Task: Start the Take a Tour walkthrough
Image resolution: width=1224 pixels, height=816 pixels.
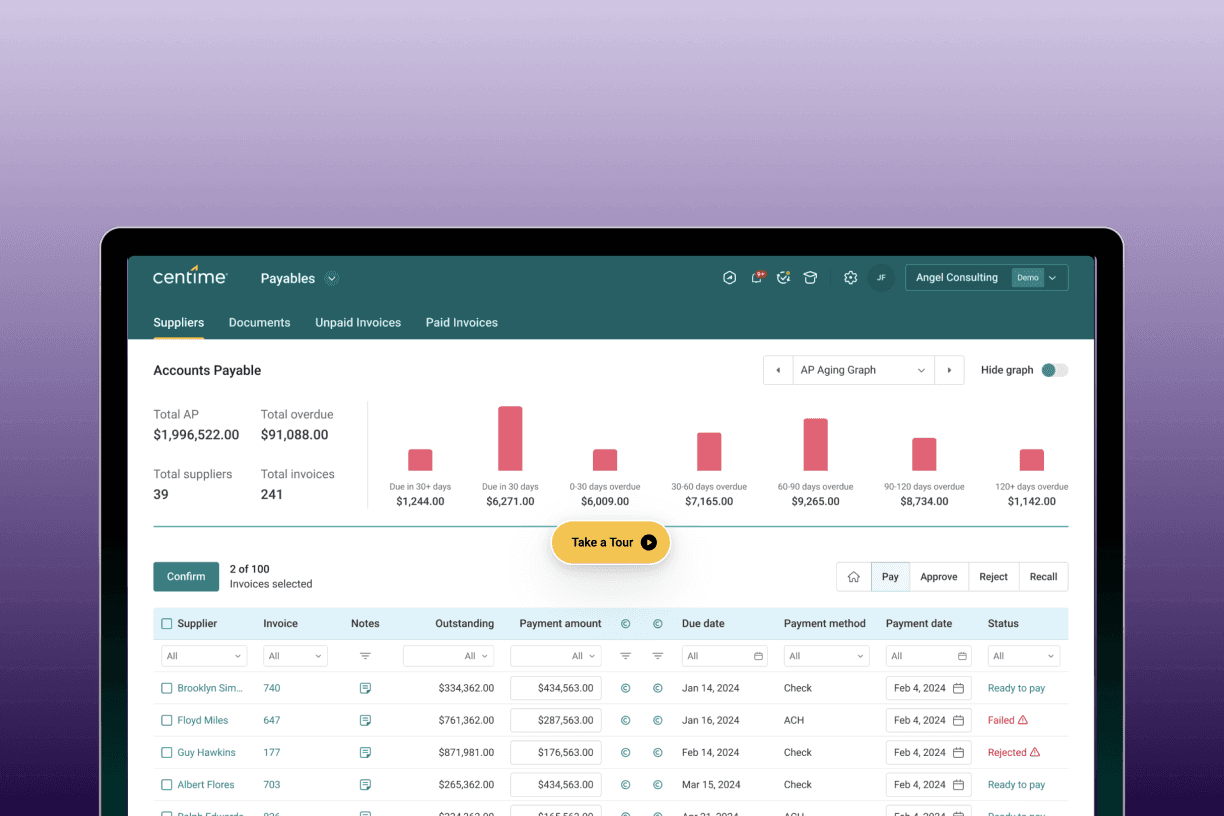Action: click(x=611, y=543)
